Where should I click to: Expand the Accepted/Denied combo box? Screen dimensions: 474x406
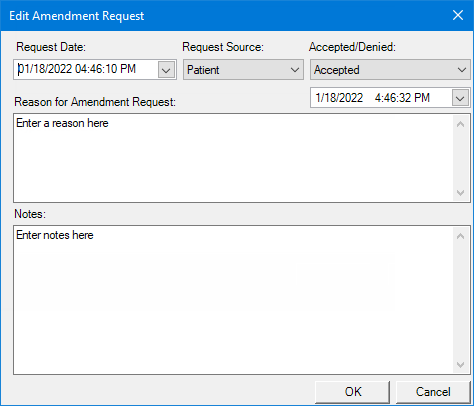390,70
